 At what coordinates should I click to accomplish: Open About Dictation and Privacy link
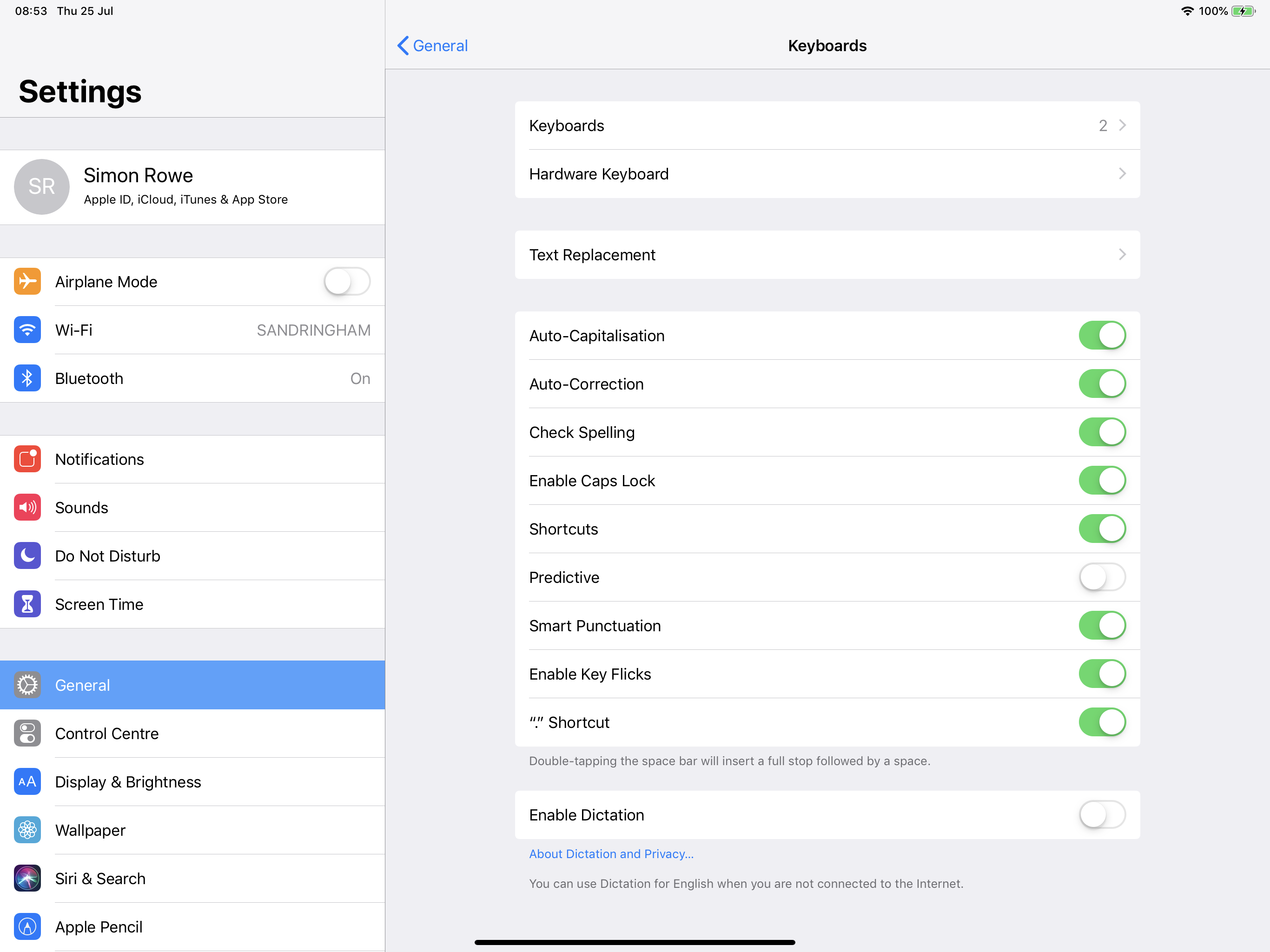coord(611,854)
